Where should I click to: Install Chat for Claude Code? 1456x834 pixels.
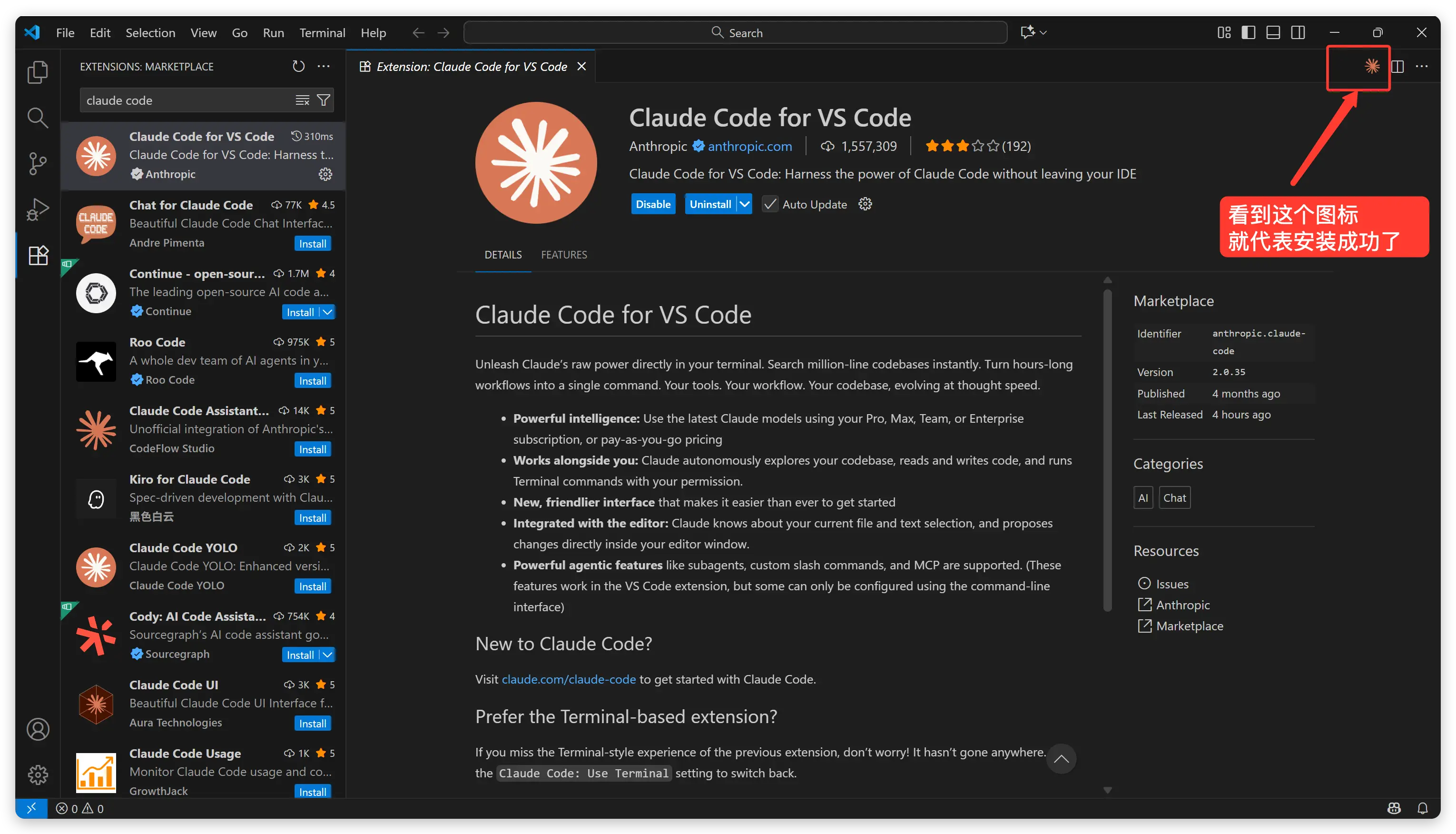click(x=313, y=243)
